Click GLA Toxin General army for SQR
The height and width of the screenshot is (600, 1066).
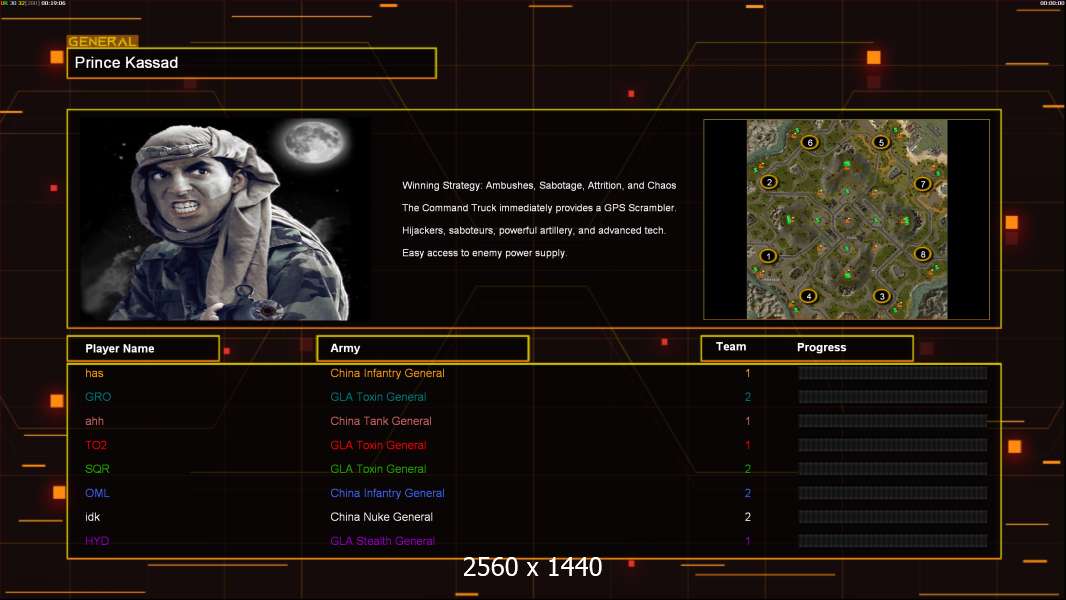pos(379,469)
